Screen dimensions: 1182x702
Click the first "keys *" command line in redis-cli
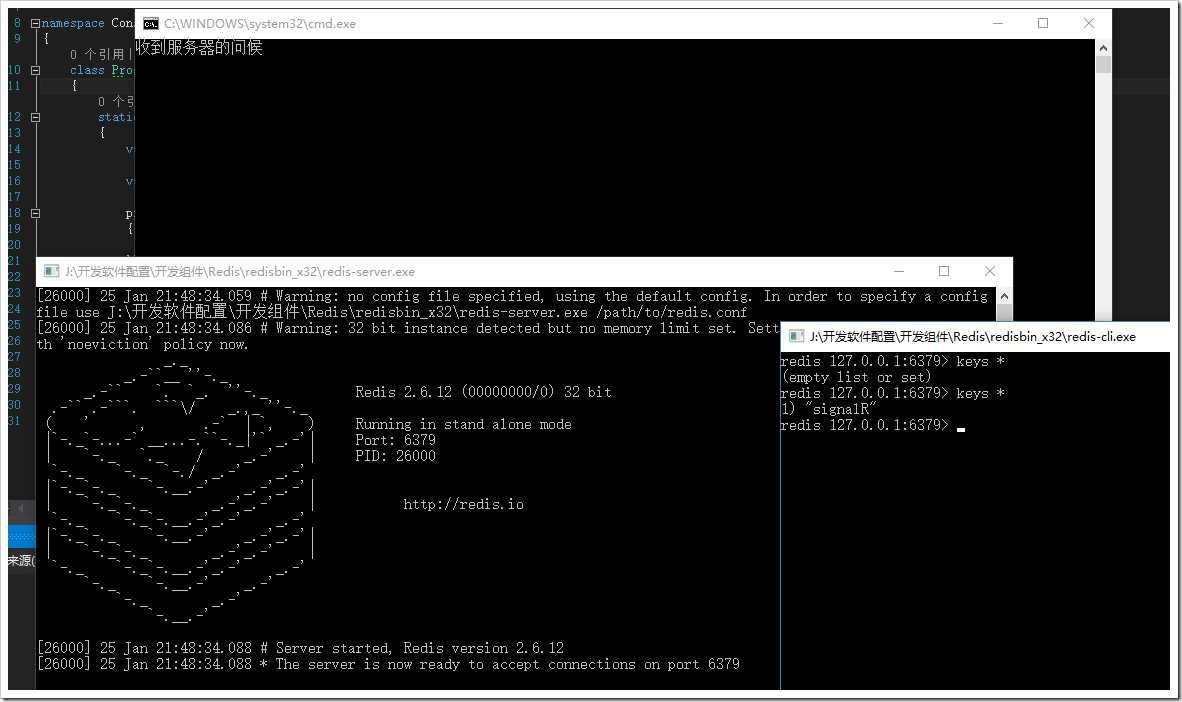(x=893, y=361)
